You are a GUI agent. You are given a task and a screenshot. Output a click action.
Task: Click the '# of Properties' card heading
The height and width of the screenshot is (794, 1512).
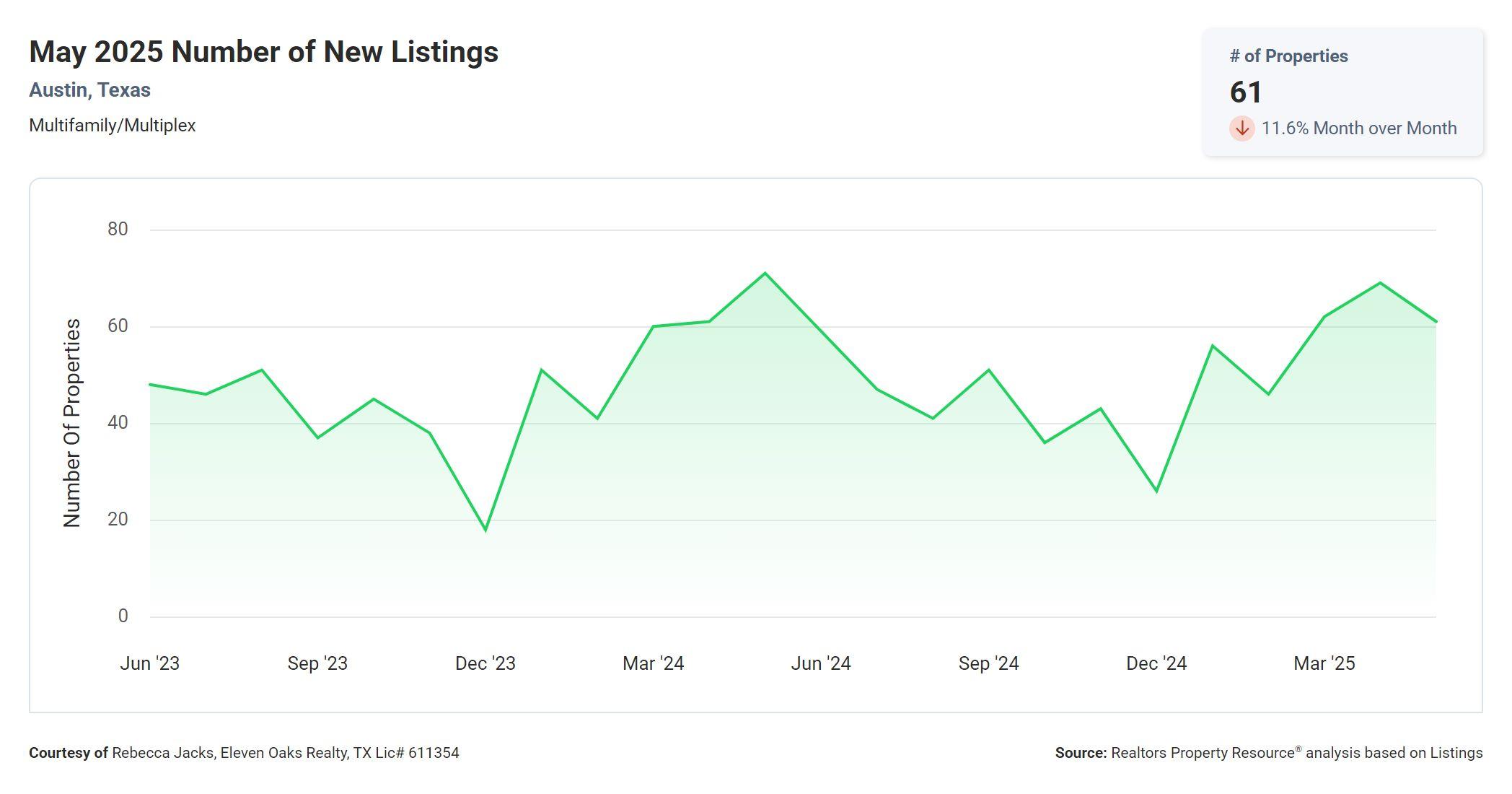[x=1288, y=56]
